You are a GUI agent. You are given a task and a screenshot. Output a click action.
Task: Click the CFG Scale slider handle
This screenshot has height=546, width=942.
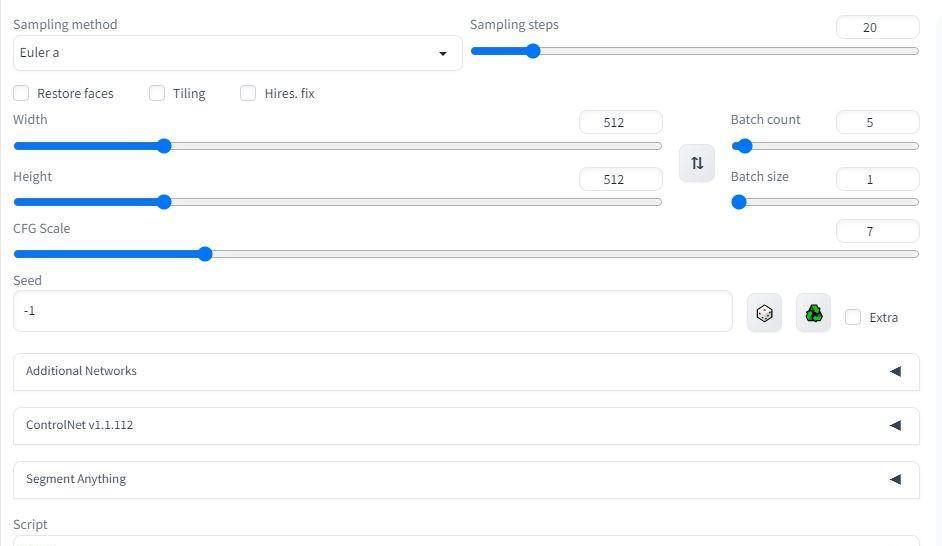(x=205, y=254)
